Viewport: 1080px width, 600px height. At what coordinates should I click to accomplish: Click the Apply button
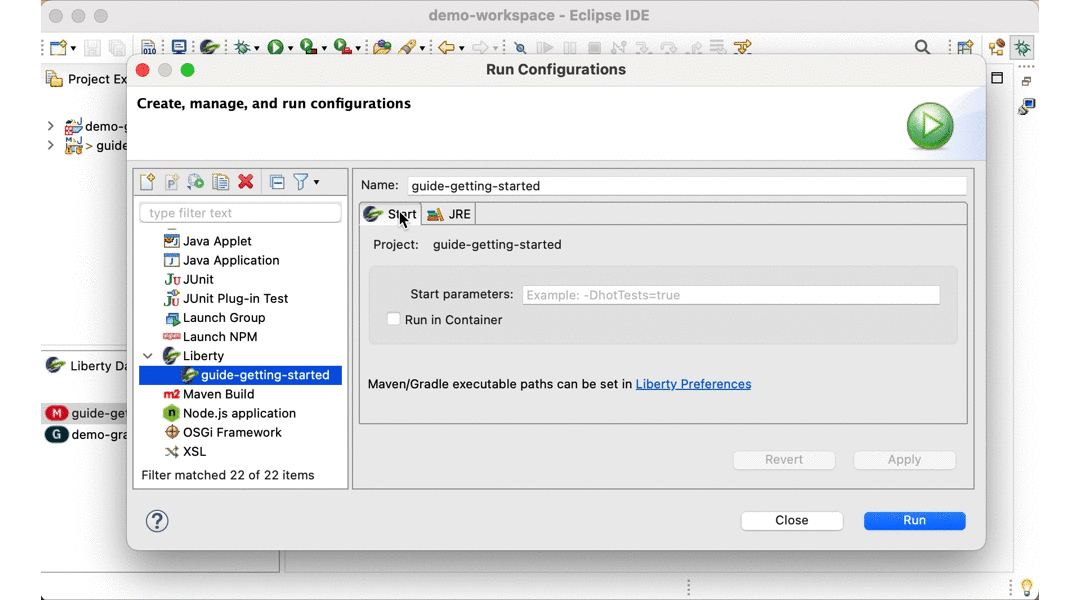pos(904,459)
